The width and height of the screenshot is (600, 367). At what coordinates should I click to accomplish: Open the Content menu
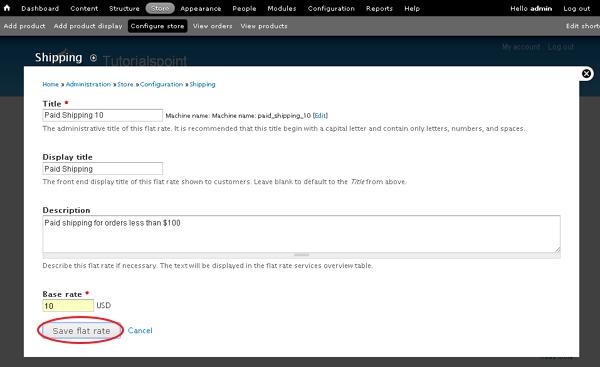tap(84, 8)
